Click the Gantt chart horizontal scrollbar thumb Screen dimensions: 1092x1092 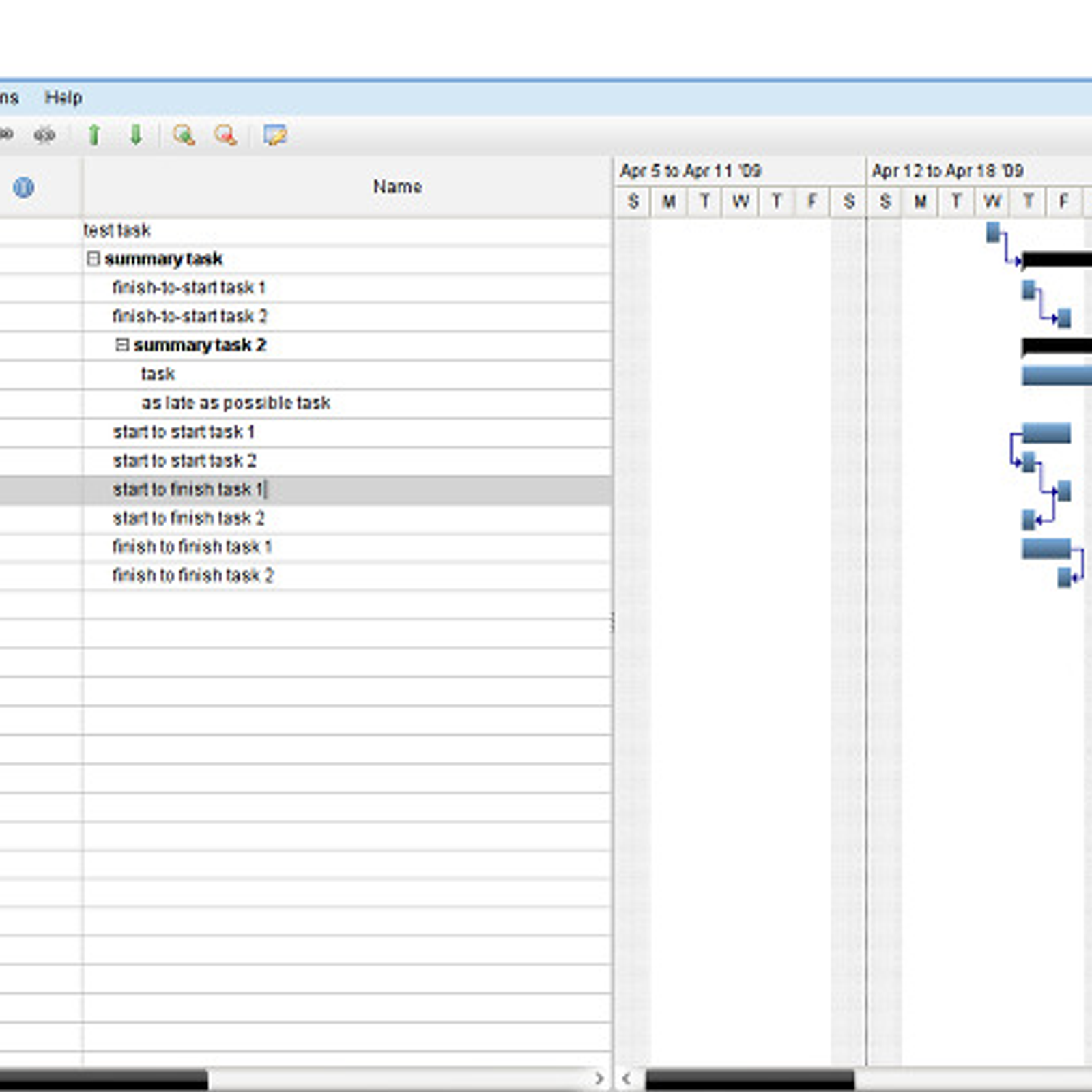pyautogui.click(x=750, y=1079)
